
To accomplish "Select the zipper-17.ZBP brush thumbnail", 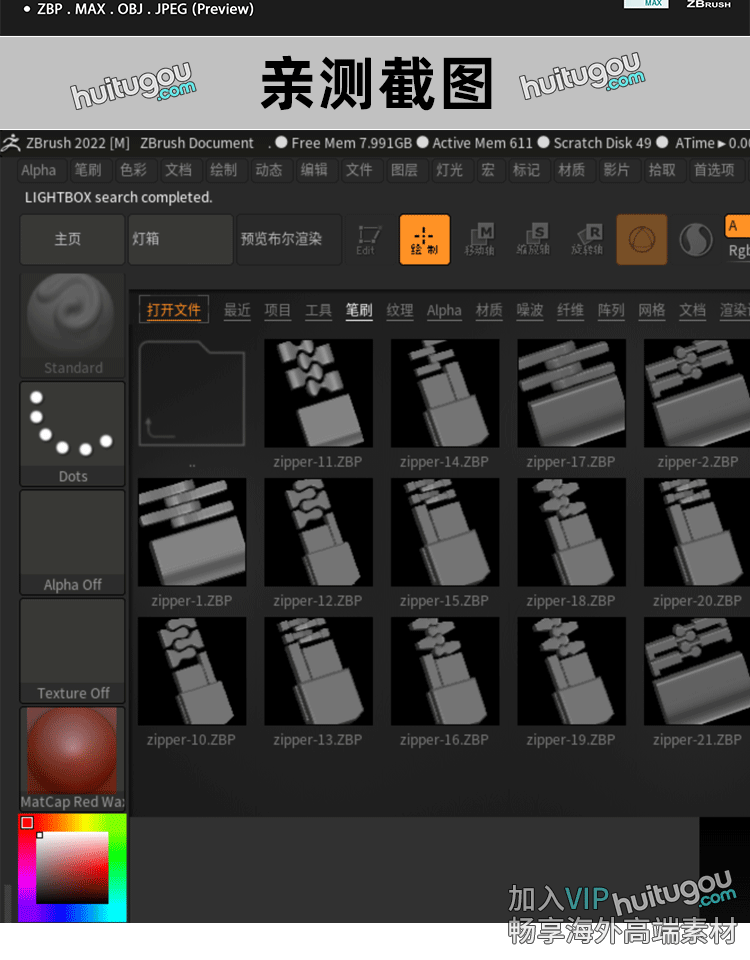I will [x=572, y=393].
